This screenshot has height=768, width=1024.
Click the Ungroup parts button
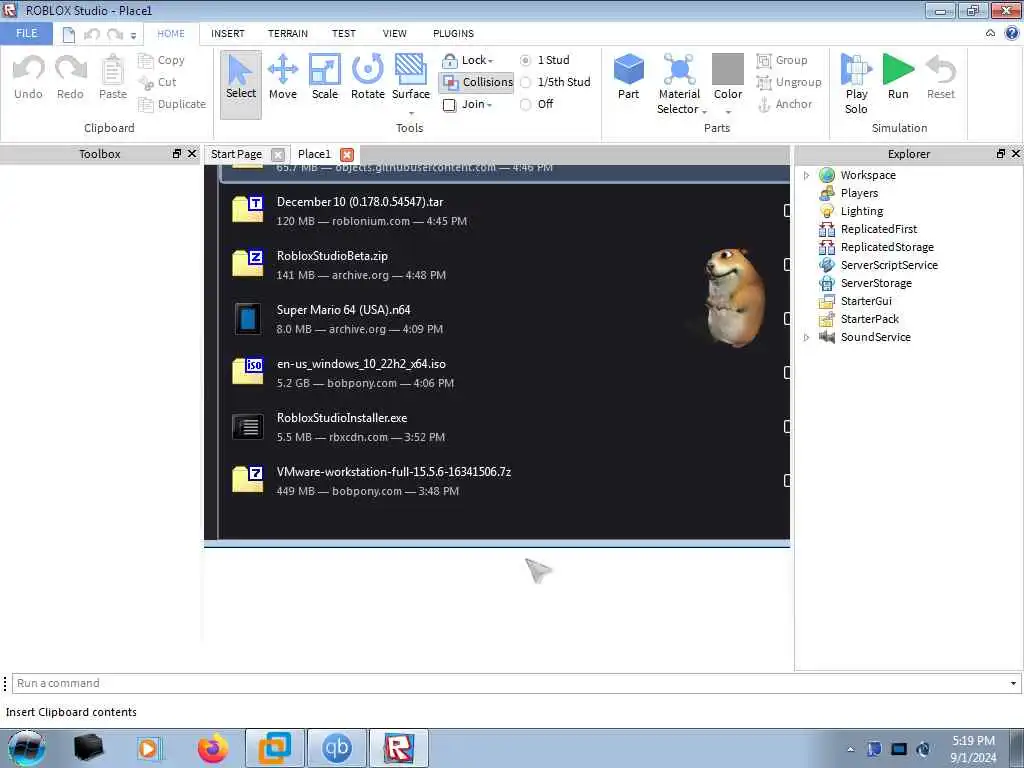pos(789,82)
